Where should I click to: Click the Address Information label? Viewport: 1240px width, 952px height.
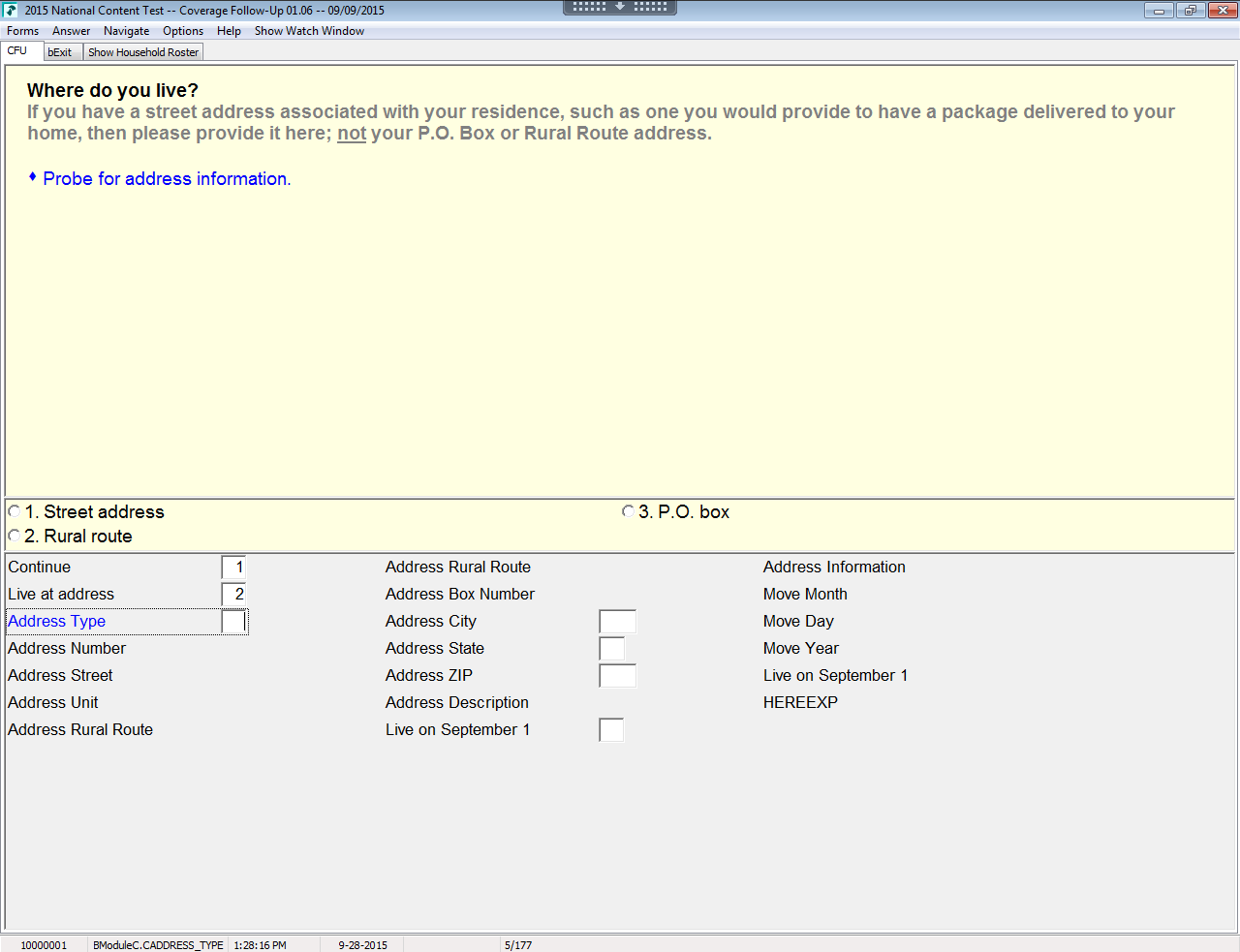point(834,568)
